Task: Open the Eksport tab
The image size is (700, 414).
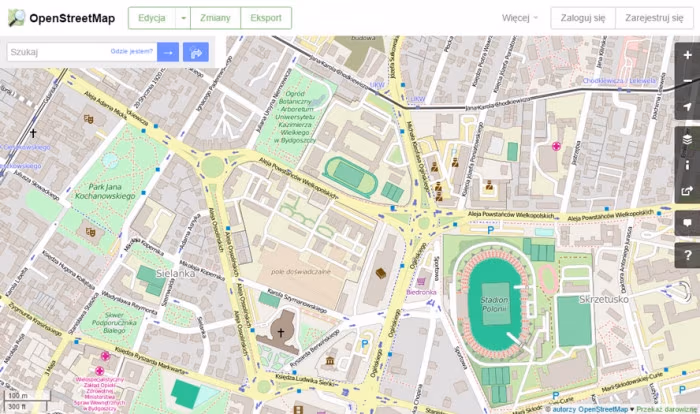Action: [x=266, y=18]
